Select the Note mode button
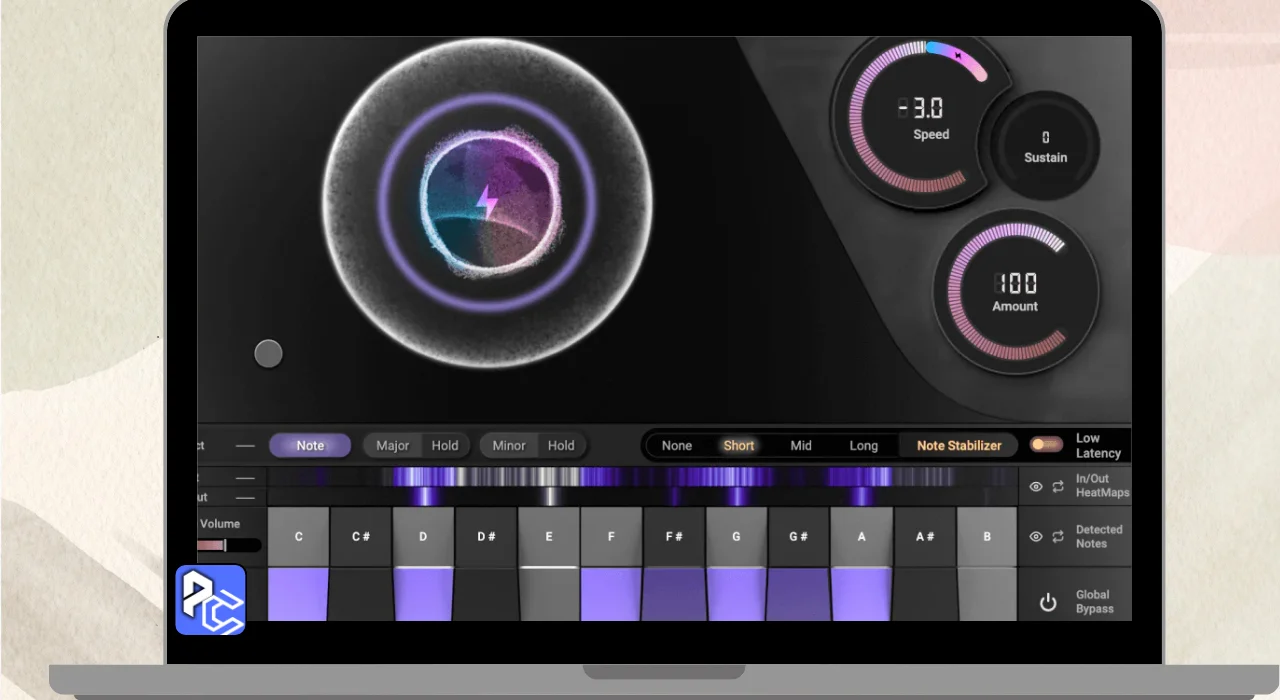 point(310,446)
